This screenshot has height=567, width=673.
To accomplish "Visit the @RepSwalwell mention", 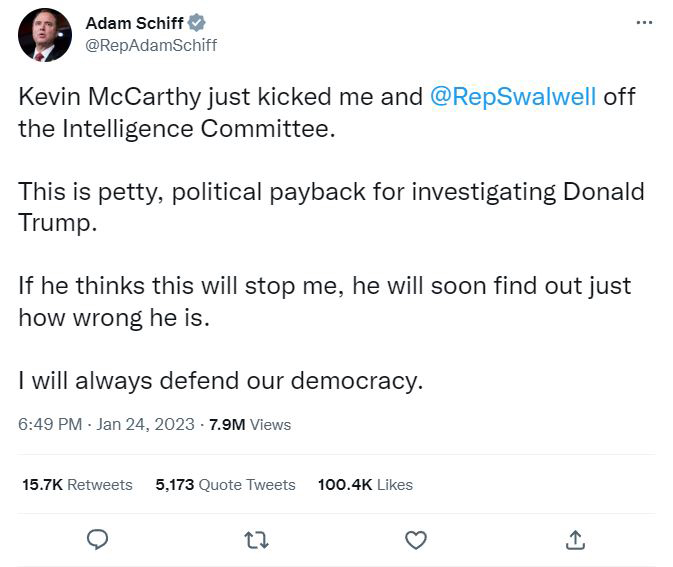I will (513, 96).
